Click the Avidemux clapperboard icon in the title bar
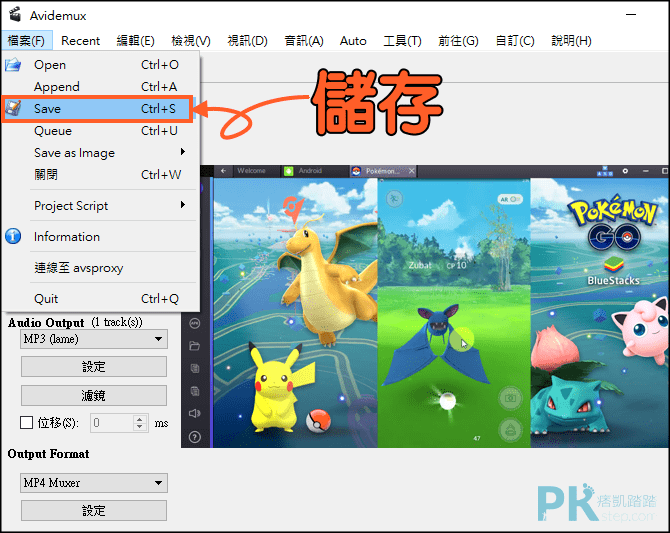Screen dimensions: 670x533 tap(15, 15)
